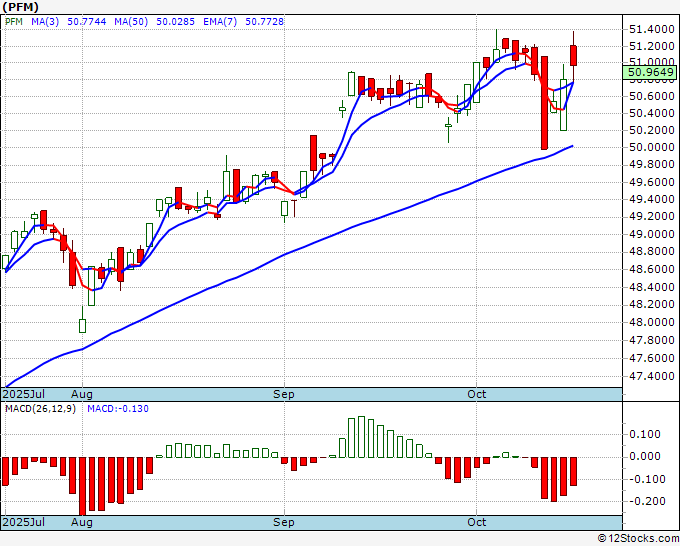
Task: Click the latest red candlestick near 51.2
Action: click(x=573, y=55)
